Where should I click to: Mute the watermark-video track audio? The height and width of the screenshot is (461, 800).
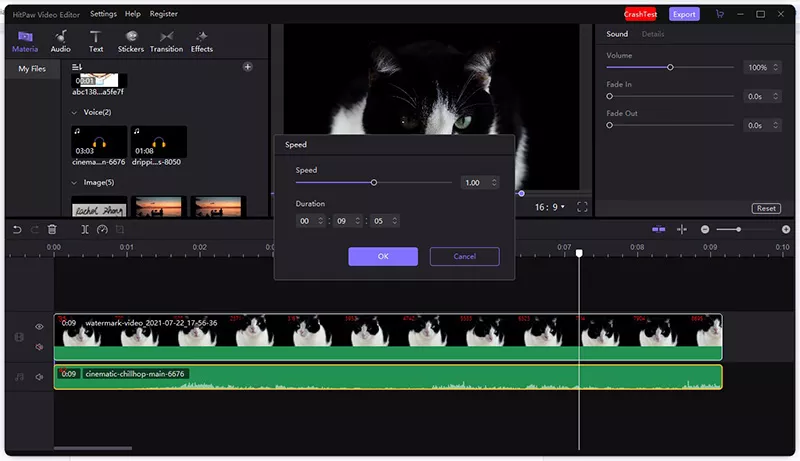(x=40, y=347)
